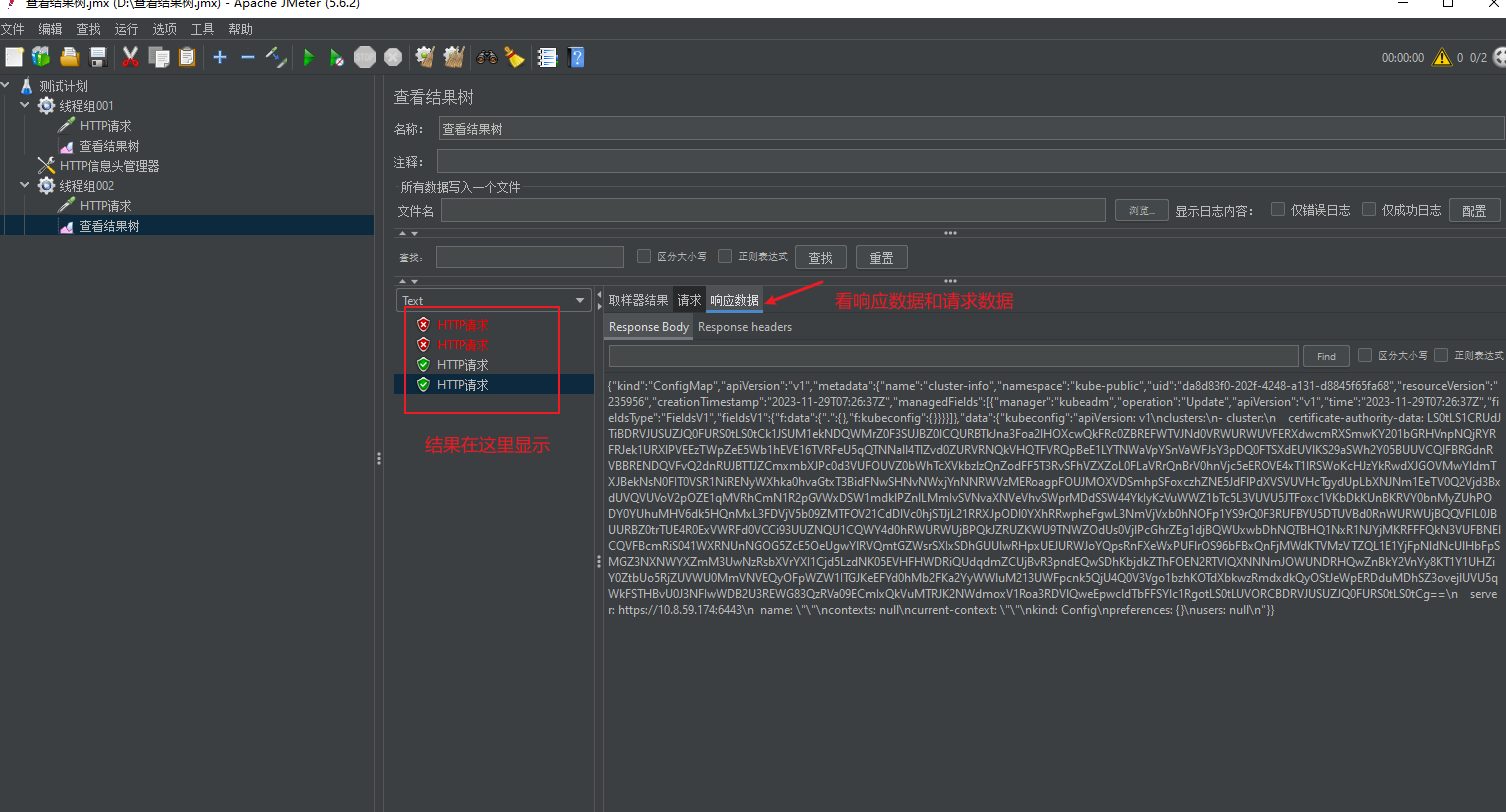Select HTTP请求 under 线程组002

pos(106,206)
